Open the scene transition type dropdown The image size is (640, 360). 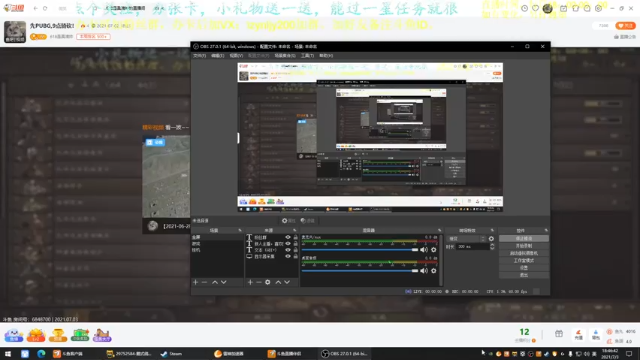466,238
